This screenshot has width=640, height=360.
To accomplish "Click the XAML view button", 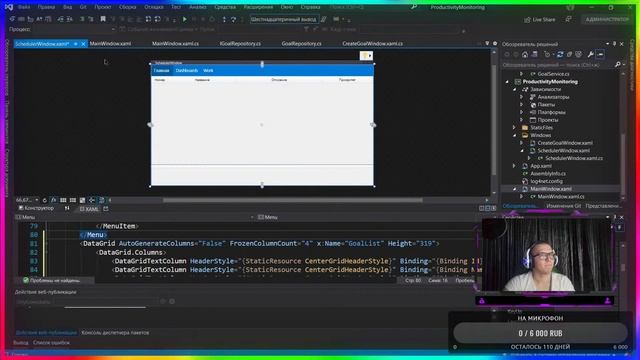I will (89, 209).
